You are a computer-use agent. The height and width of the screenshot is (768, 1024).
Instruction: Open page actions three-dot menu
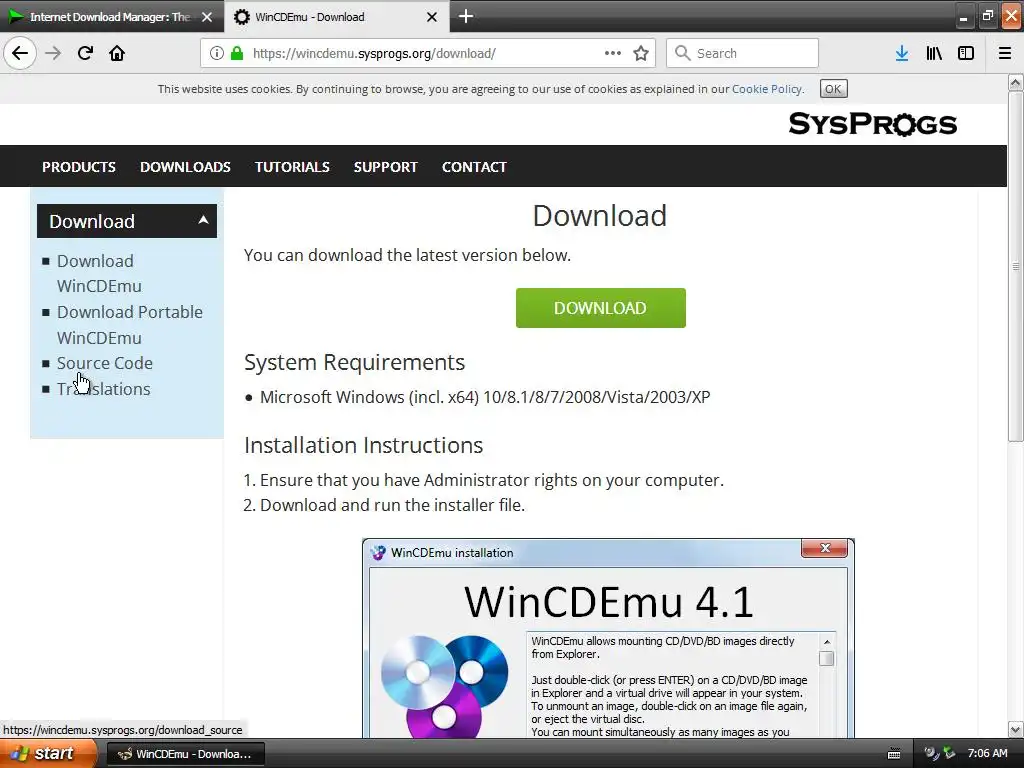613,53
